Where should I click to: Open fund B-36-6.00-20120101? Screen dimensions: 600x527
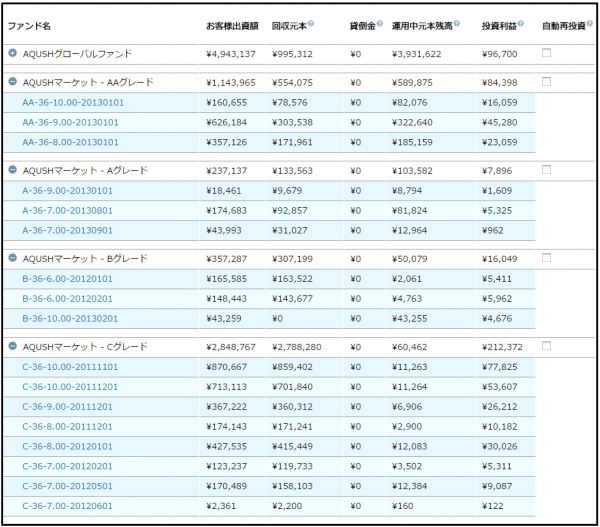pos(68,279)
